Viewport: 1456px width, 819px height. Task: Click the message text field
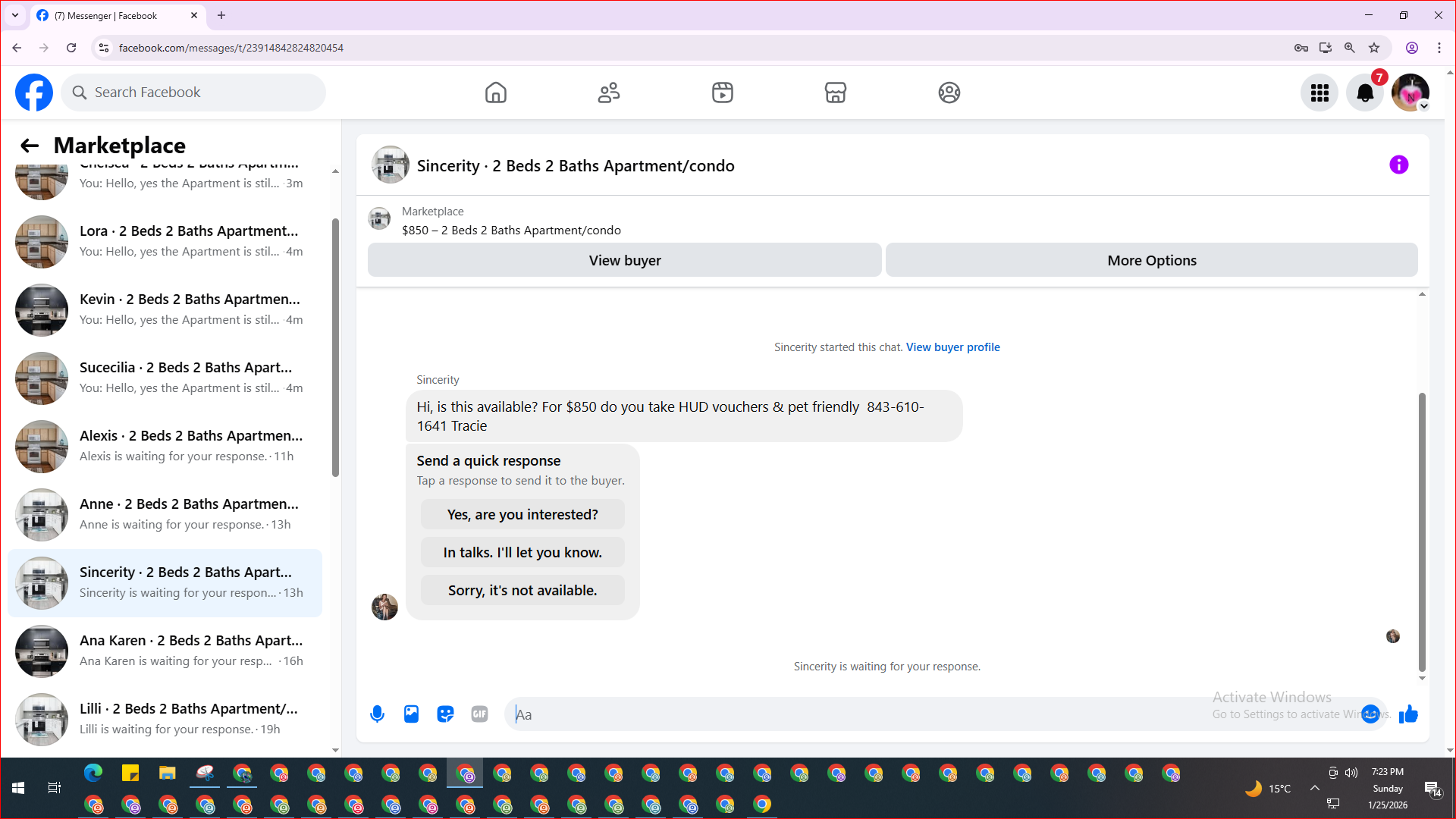click(x=933, y=714)
